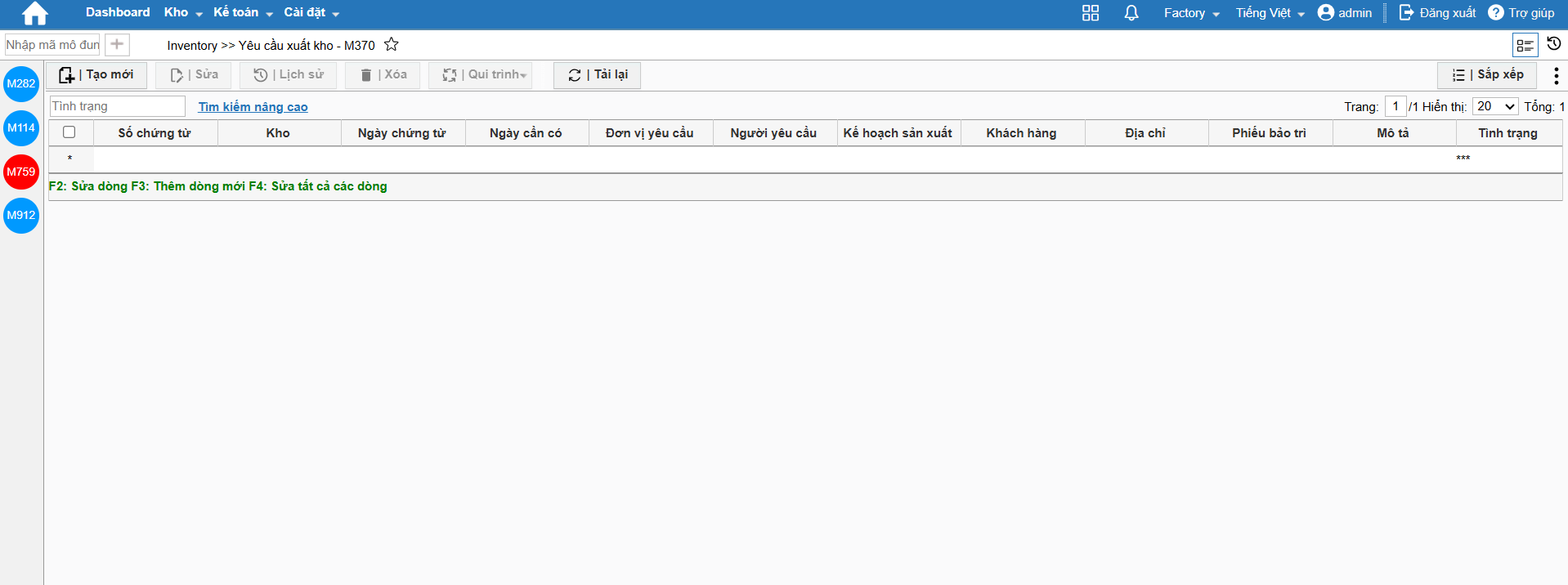Click the Tạo mới new document button

click(96, 75)
